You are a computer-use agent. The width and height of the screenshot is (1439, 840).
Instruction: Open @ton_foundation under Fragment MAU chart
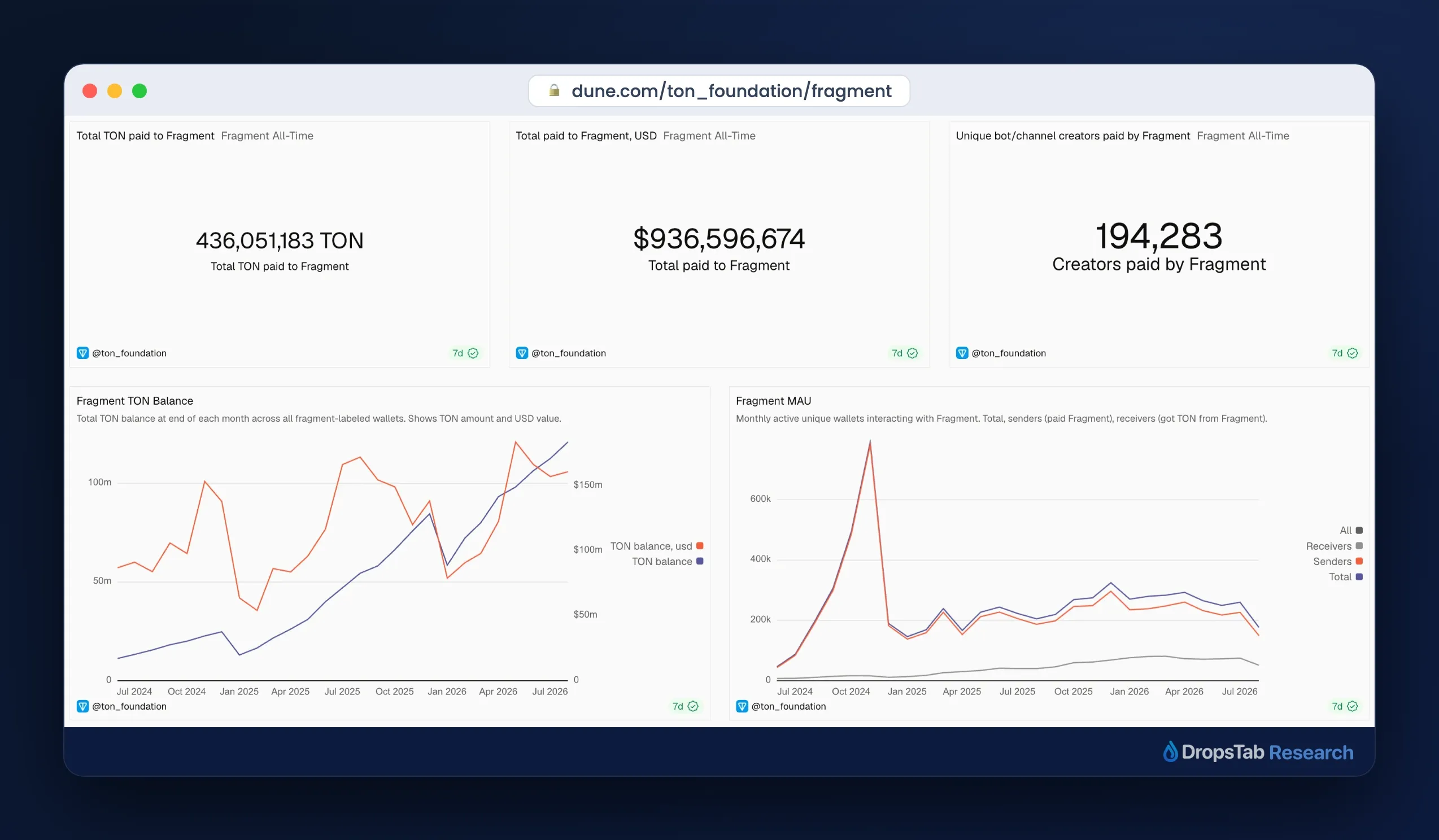pos(789,706)
